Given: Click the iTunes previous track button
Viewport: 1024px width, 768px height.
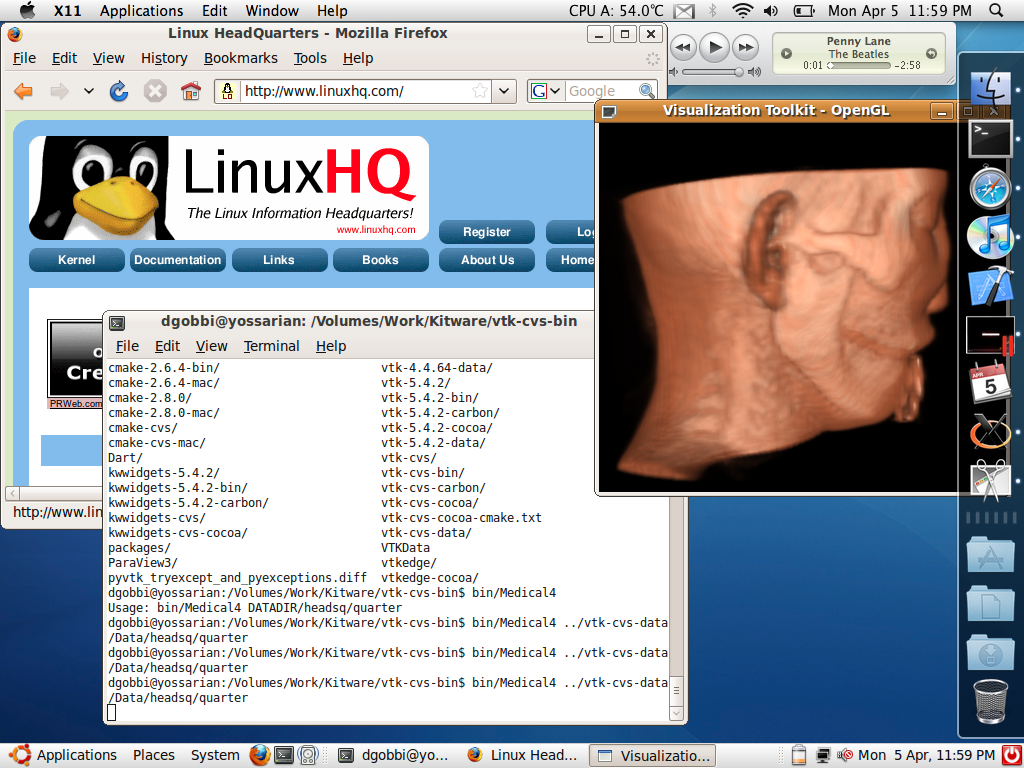Looking at the screenshot, I should pos(683,47).
